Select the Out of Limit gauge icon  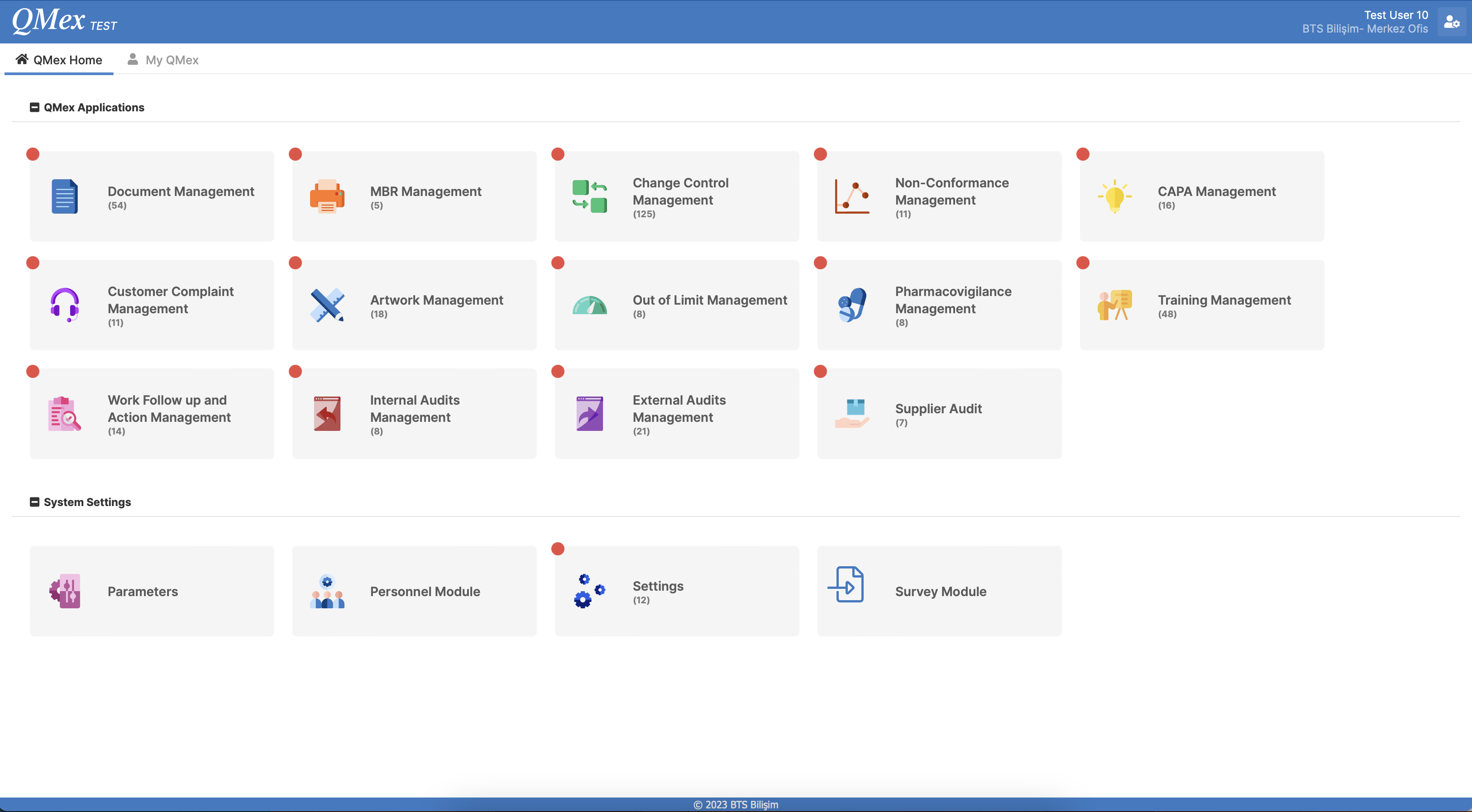pos(590,305)
